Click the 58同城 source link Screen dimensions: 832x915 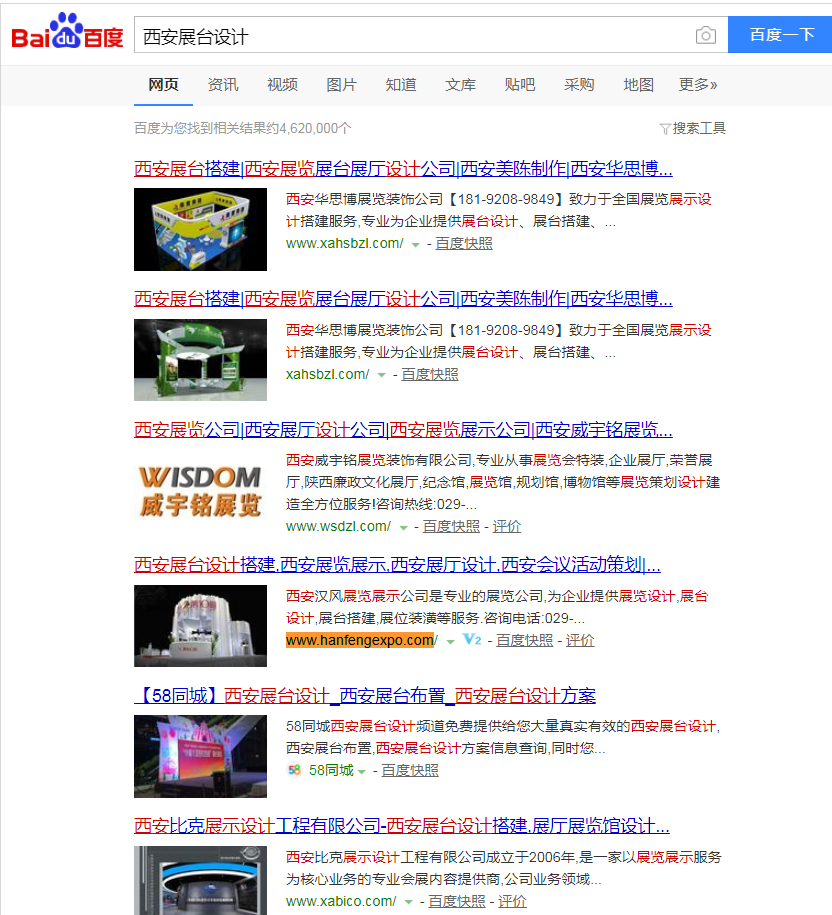331,770
